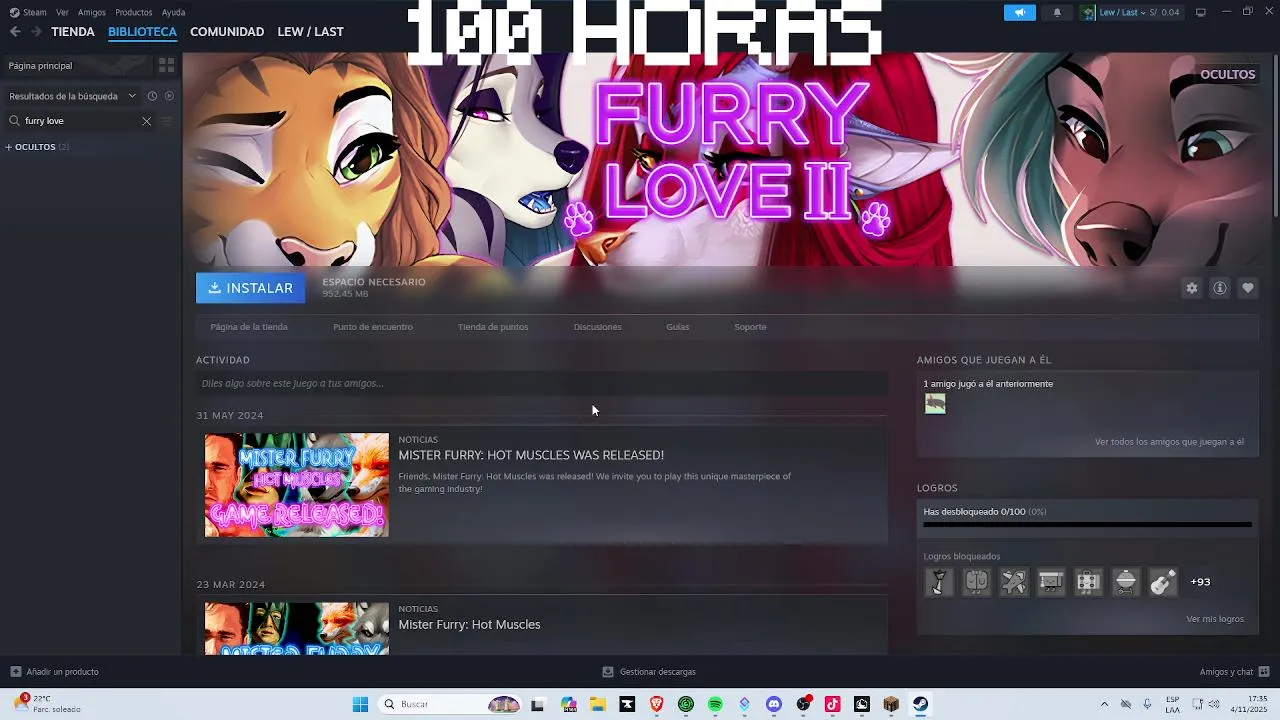Switch to the BIBLIOTECA tab

(142, 32)
